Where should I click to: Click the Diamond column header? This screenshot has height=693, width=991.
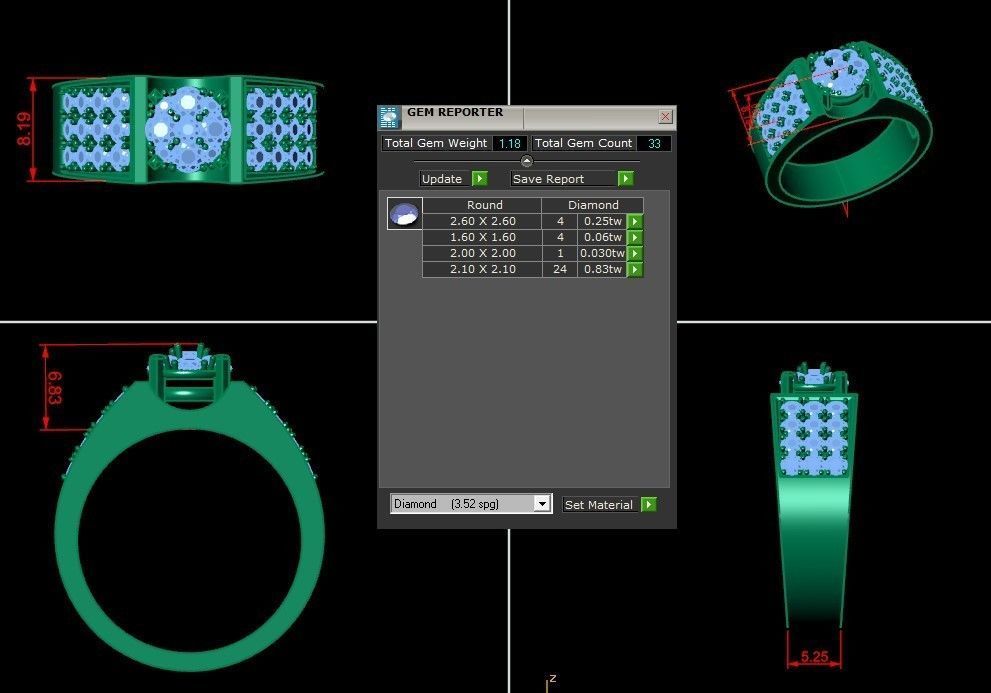click(593, 205)
